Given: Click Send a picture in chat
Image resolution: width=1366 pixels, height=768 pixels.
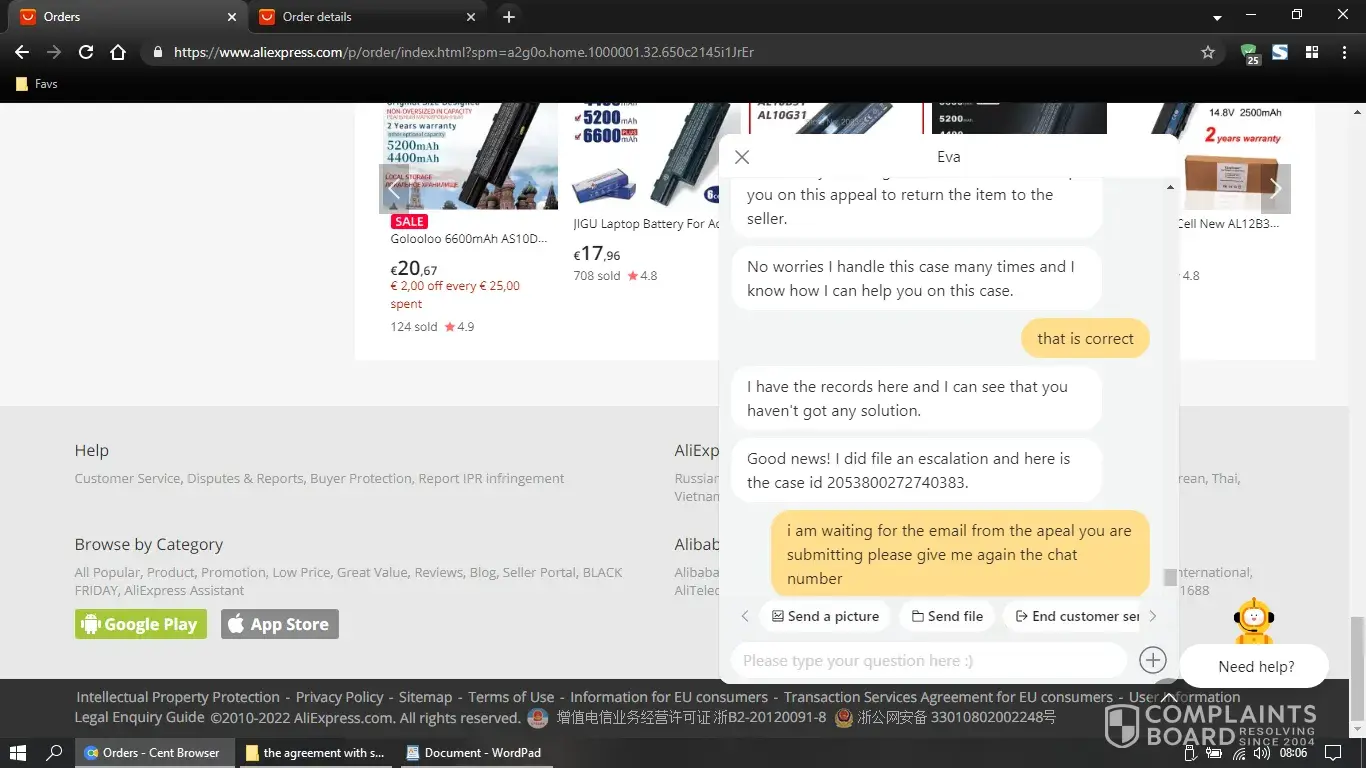Looking at the screenshot, I should pos(825,616).
